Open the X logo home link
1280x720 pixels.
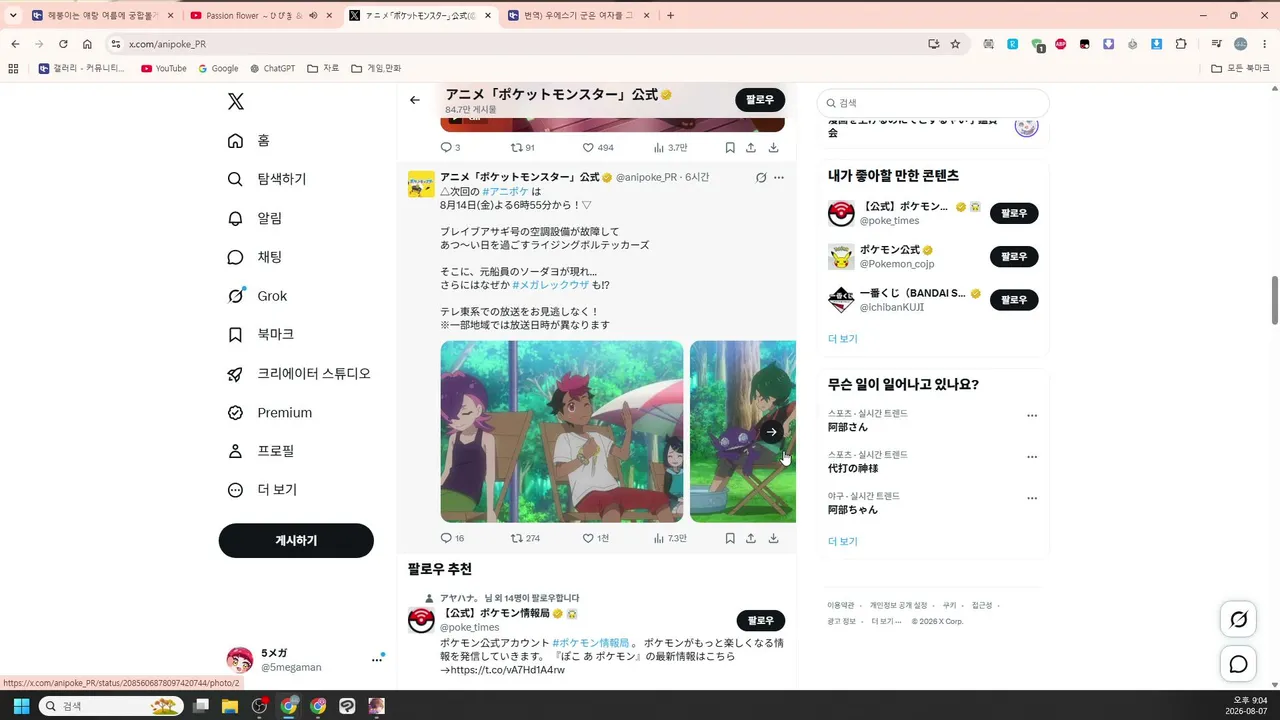pos(235,101)
